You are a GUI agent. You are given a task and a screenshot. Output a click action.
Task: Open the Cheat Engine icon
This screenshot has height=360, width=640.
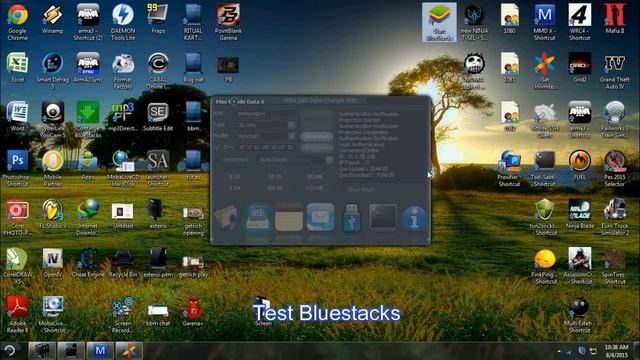(x=88, y=262)
